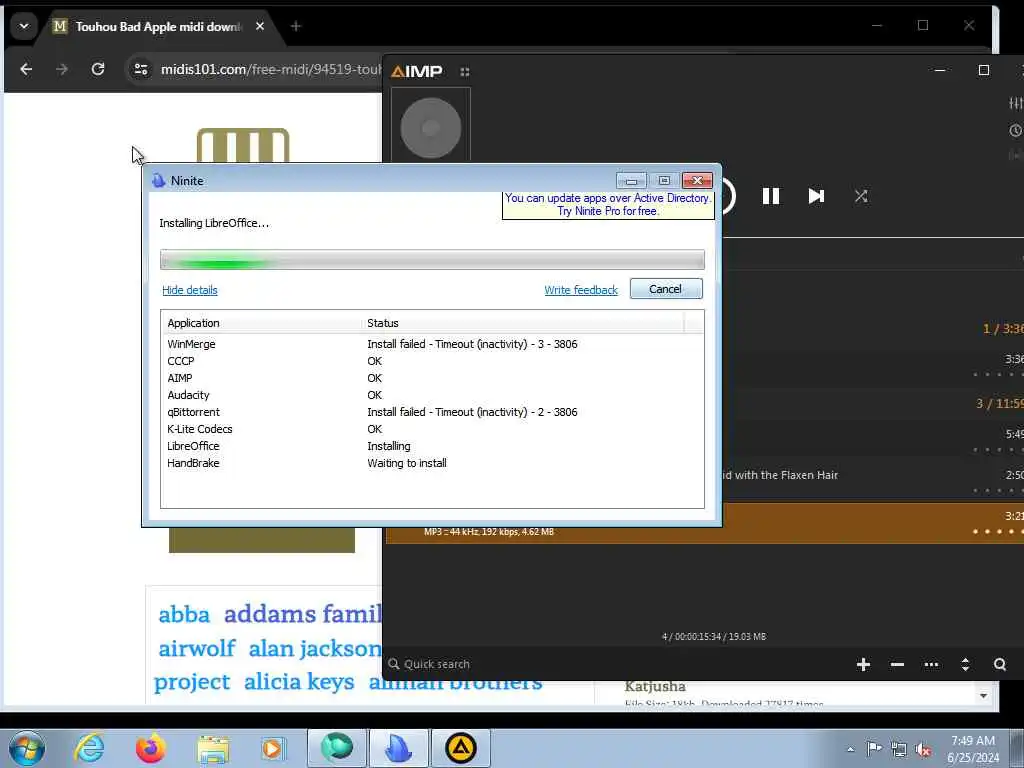Image resolution: width=1024 pixels, height=768 pixels.
Task: Select LibreOffice row in Ninite list
Action: click(x=432, y=446)
